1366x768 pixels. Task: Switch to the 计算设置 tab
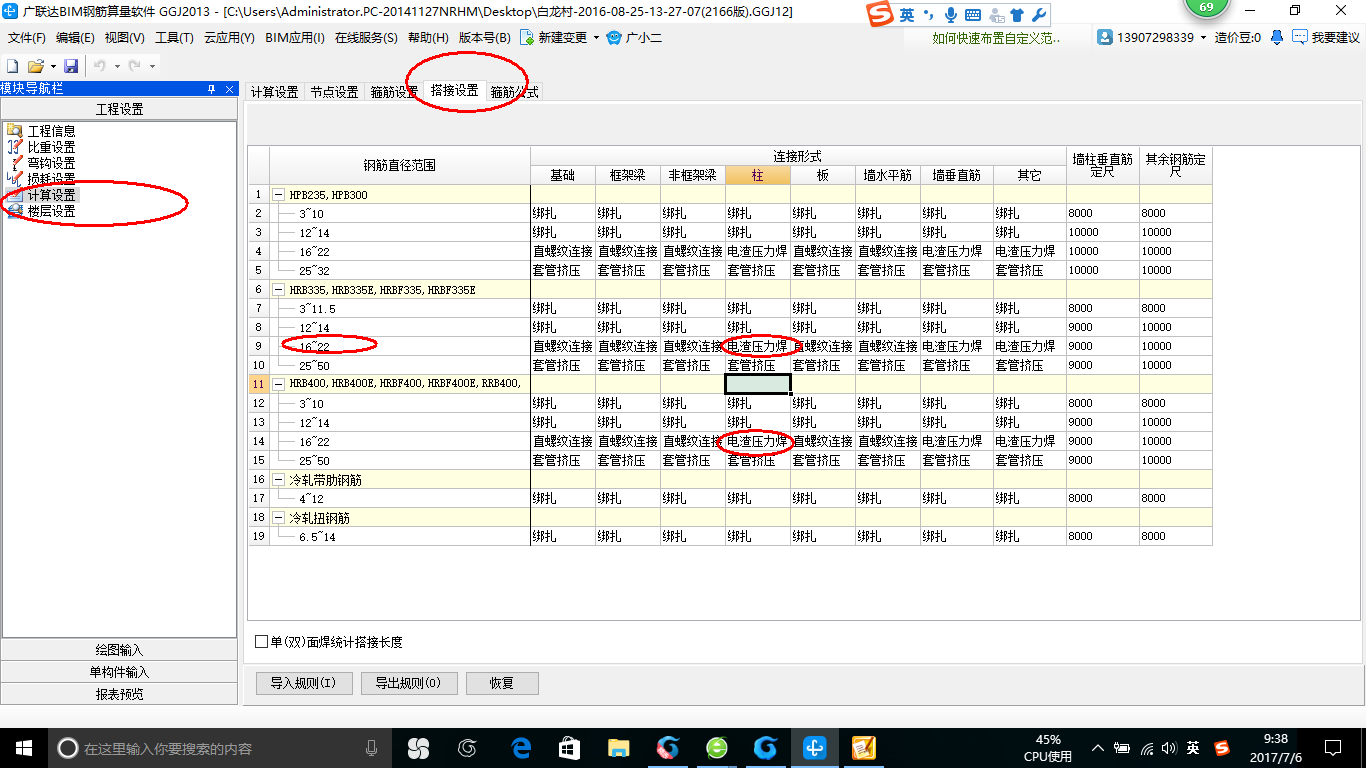[x=274, y=92]
